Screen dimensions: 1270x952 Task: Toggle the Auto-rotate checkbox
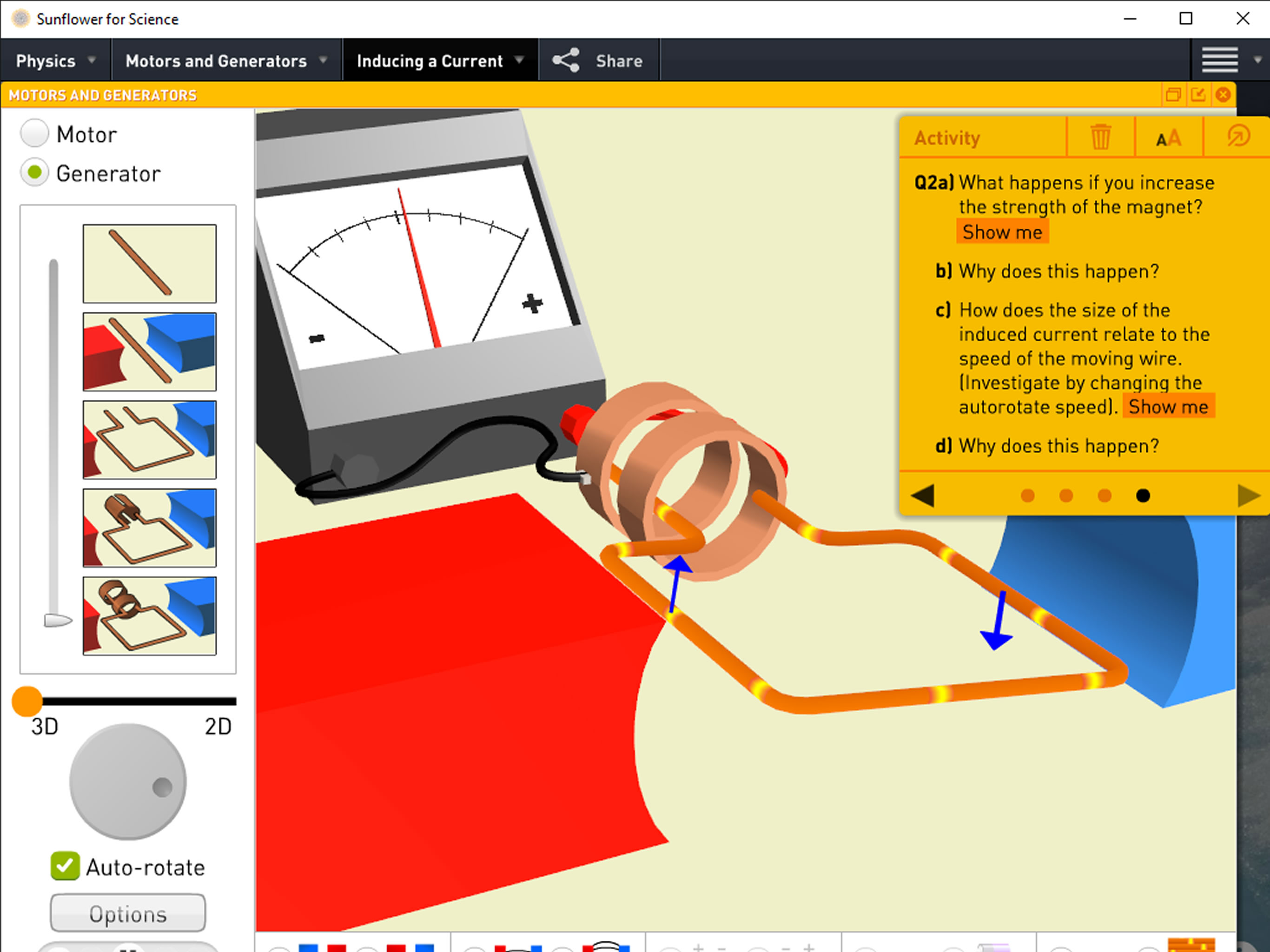65,866
